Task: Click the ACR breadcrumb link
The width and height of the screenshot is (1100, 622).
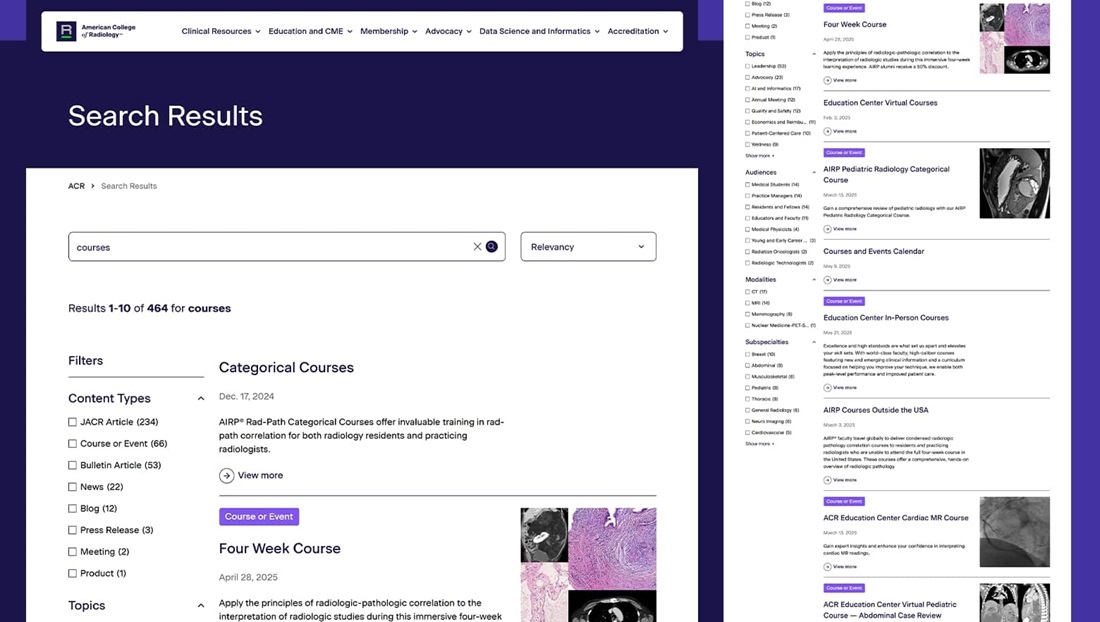Action: point(76,185)
